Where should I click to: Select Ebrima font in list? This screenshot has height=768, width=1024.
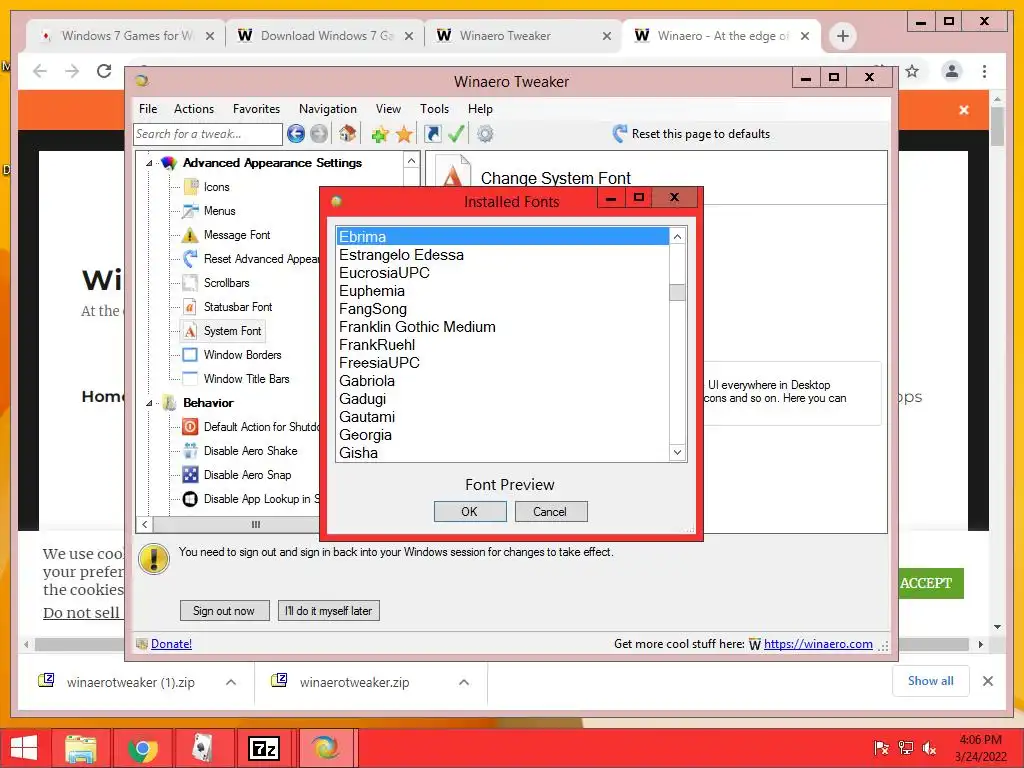(x=502, y=236)
